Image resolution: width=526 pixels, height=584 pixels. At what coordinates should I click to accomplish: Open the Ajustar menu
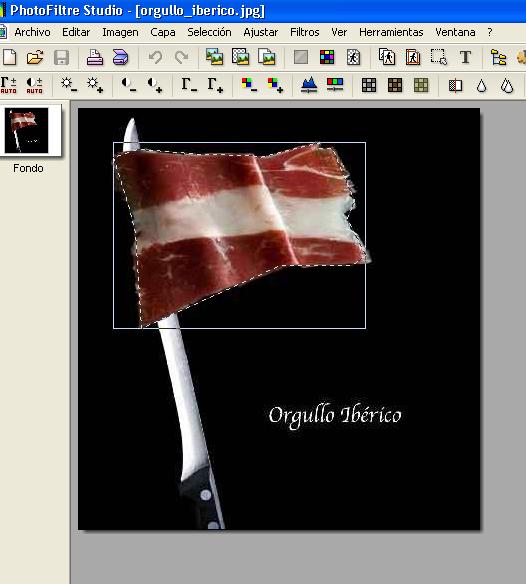[261, 32]
